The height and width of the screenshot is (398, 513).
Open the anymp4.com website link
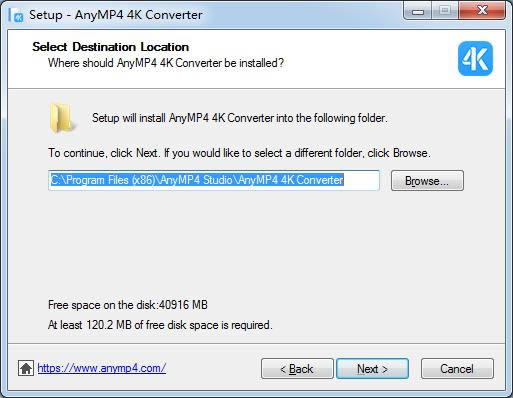click(x=102, y=368)
